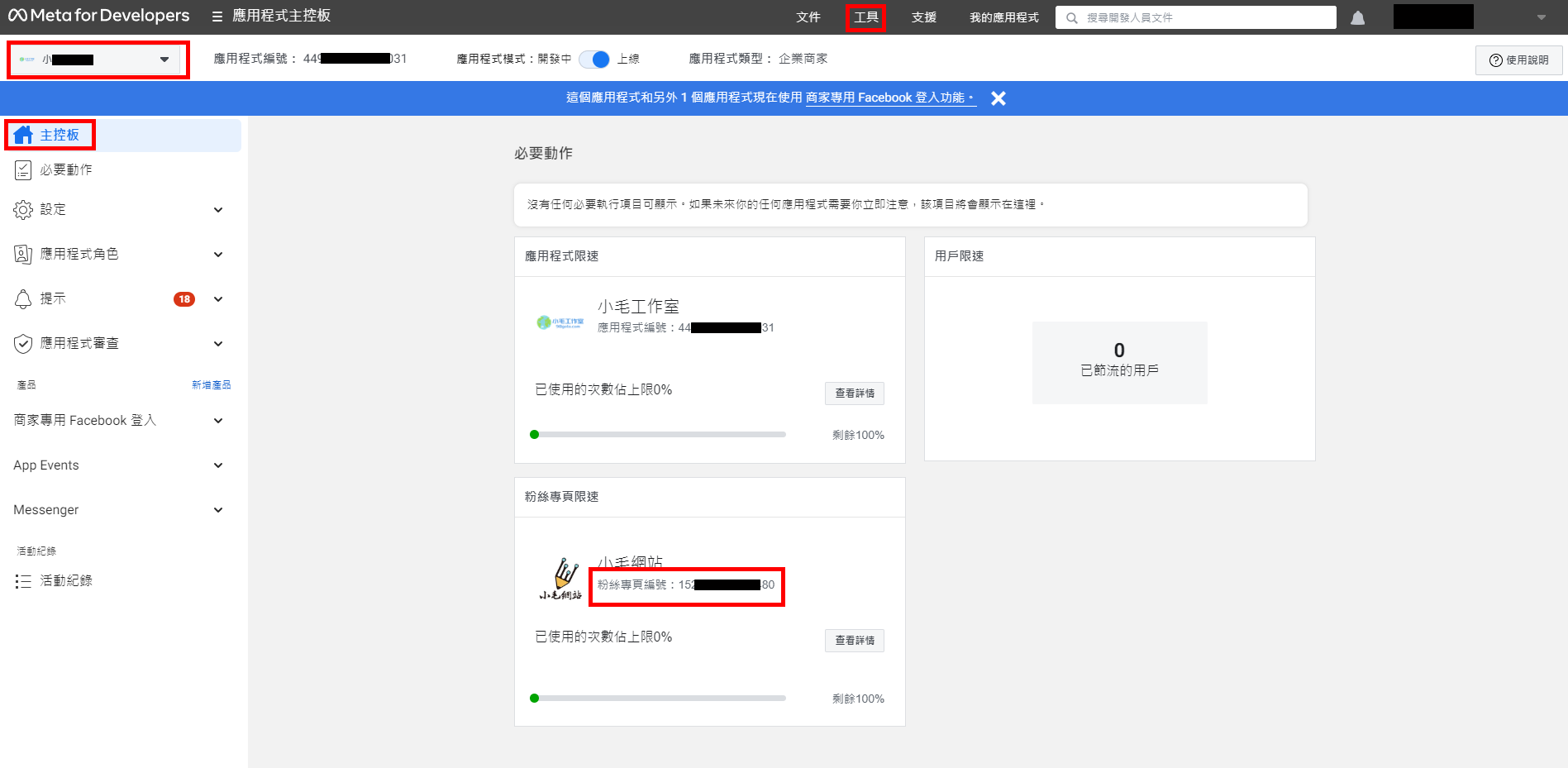
Task: Click the top bar 應用程式編號 text
Action: click(310, 59)
